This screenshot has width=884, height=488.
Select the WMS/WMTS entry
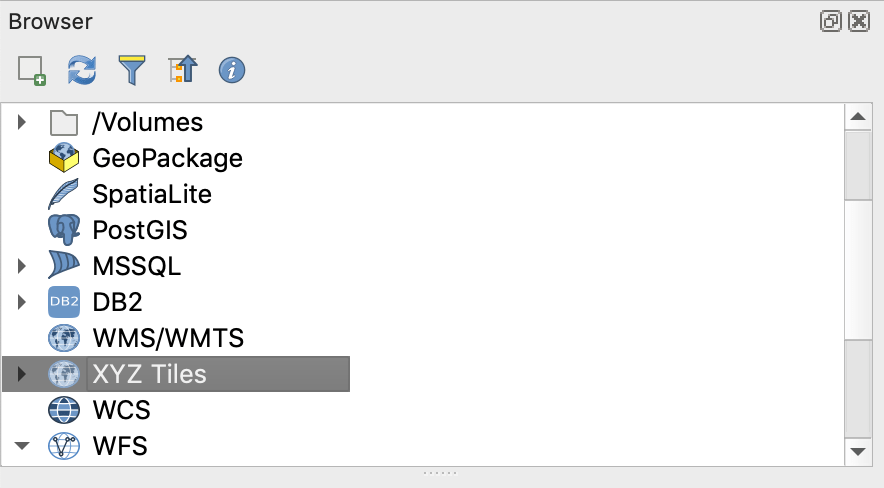pyautogui.click(x=167, y=338)
